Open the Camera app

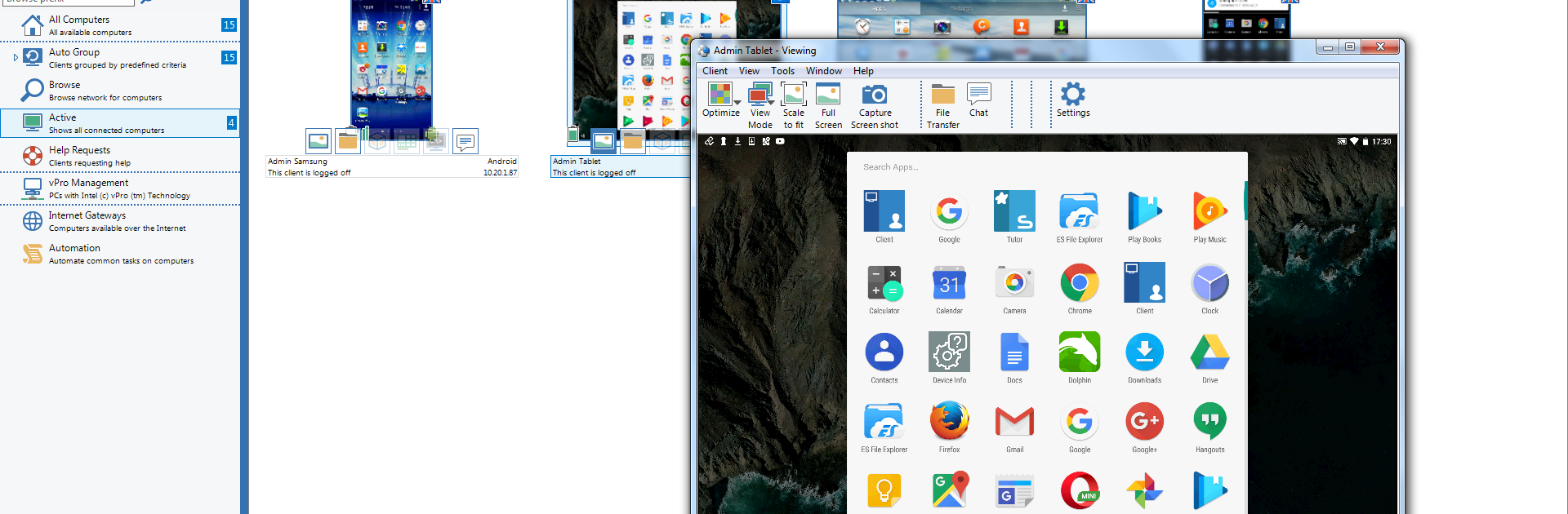pyautogui.click(x=1014, y=288)
